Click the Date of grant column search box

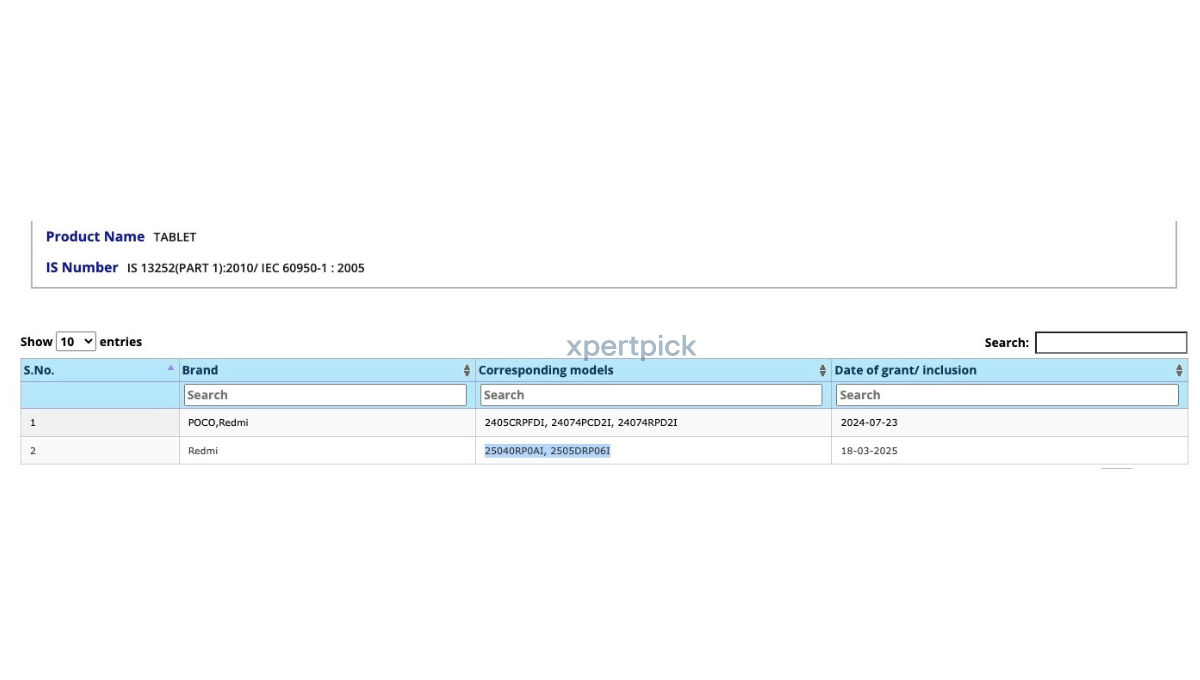pyautogui.click(x=1007, y=395)
